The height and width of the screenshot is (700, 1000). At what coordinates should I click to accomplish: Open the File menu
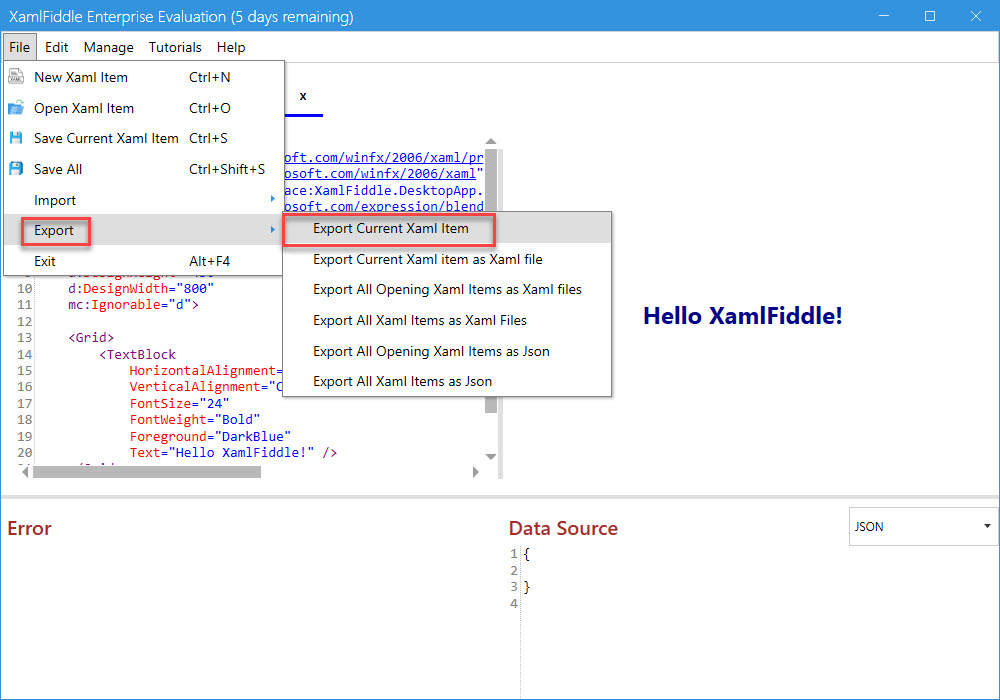point(20,47)
